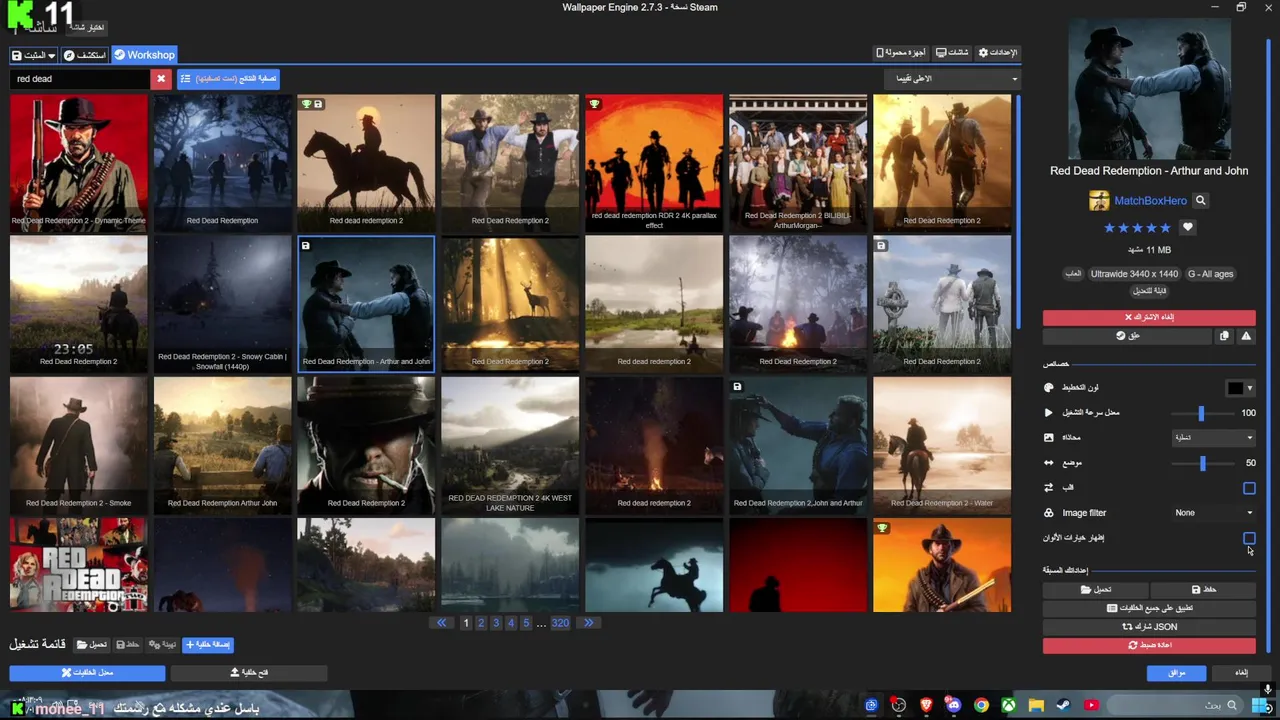
Task: Click the position arrows icon
Action: pos(1049,463)
